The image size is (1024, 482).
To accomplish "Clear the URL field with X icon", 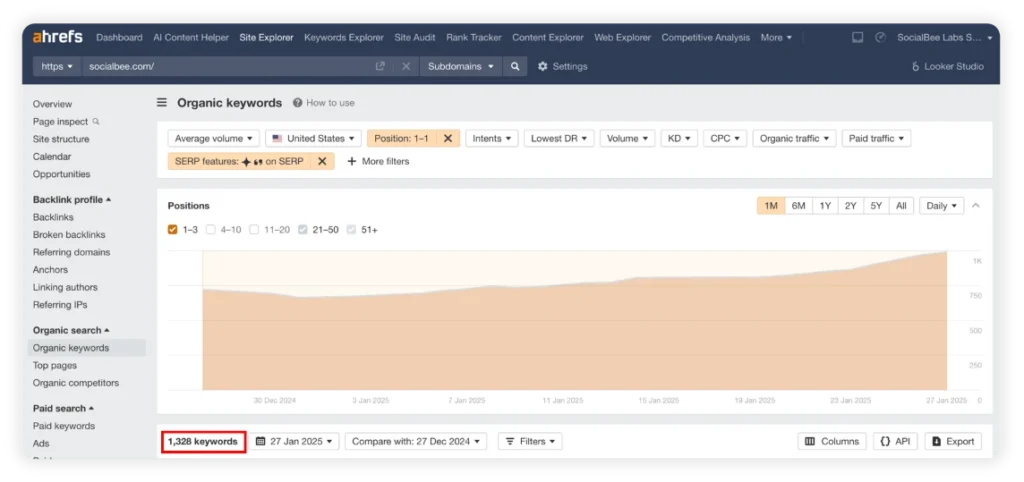I will (x=406, y=66).
